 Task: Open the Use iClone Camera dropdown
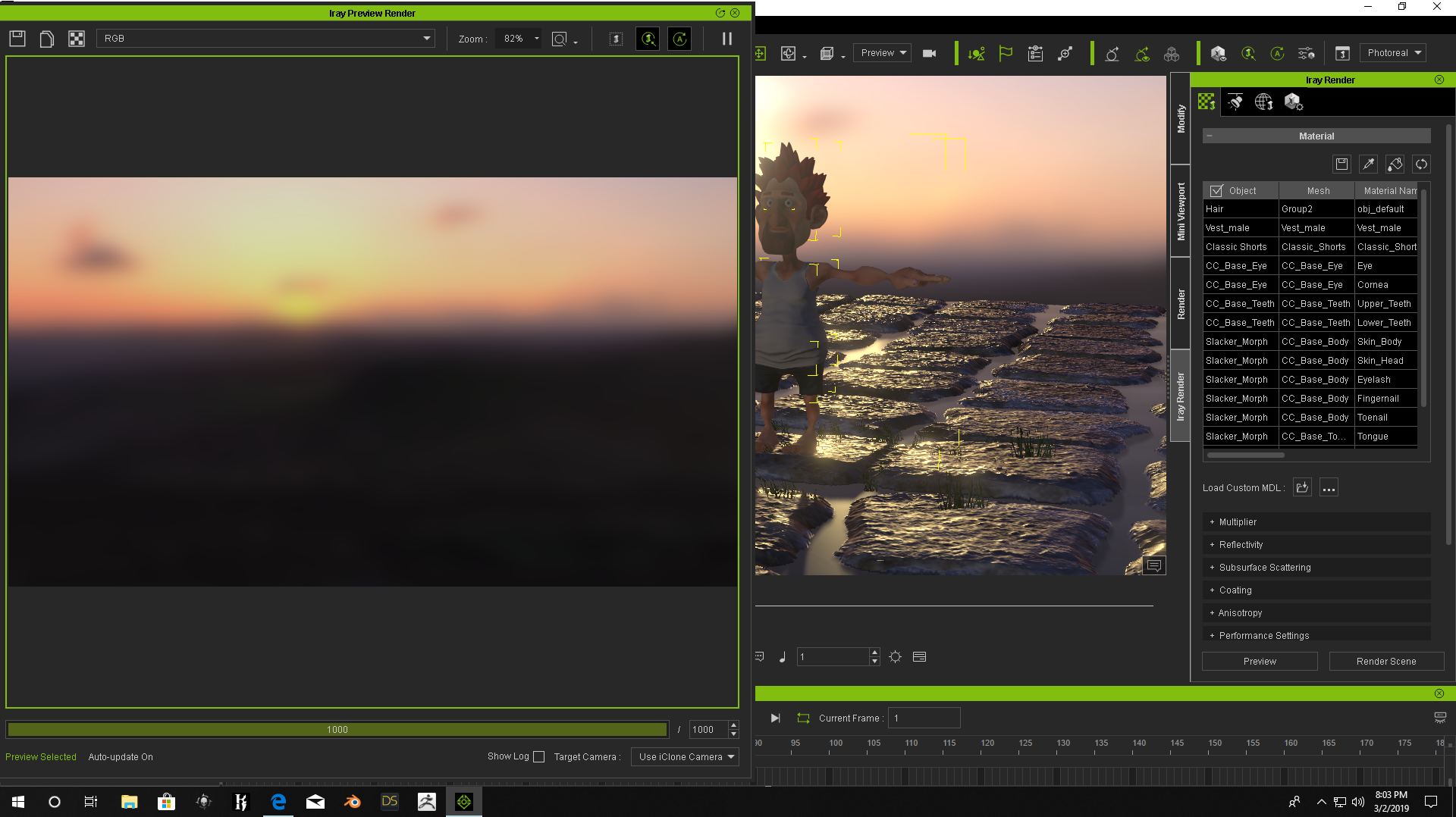point(686,756)
